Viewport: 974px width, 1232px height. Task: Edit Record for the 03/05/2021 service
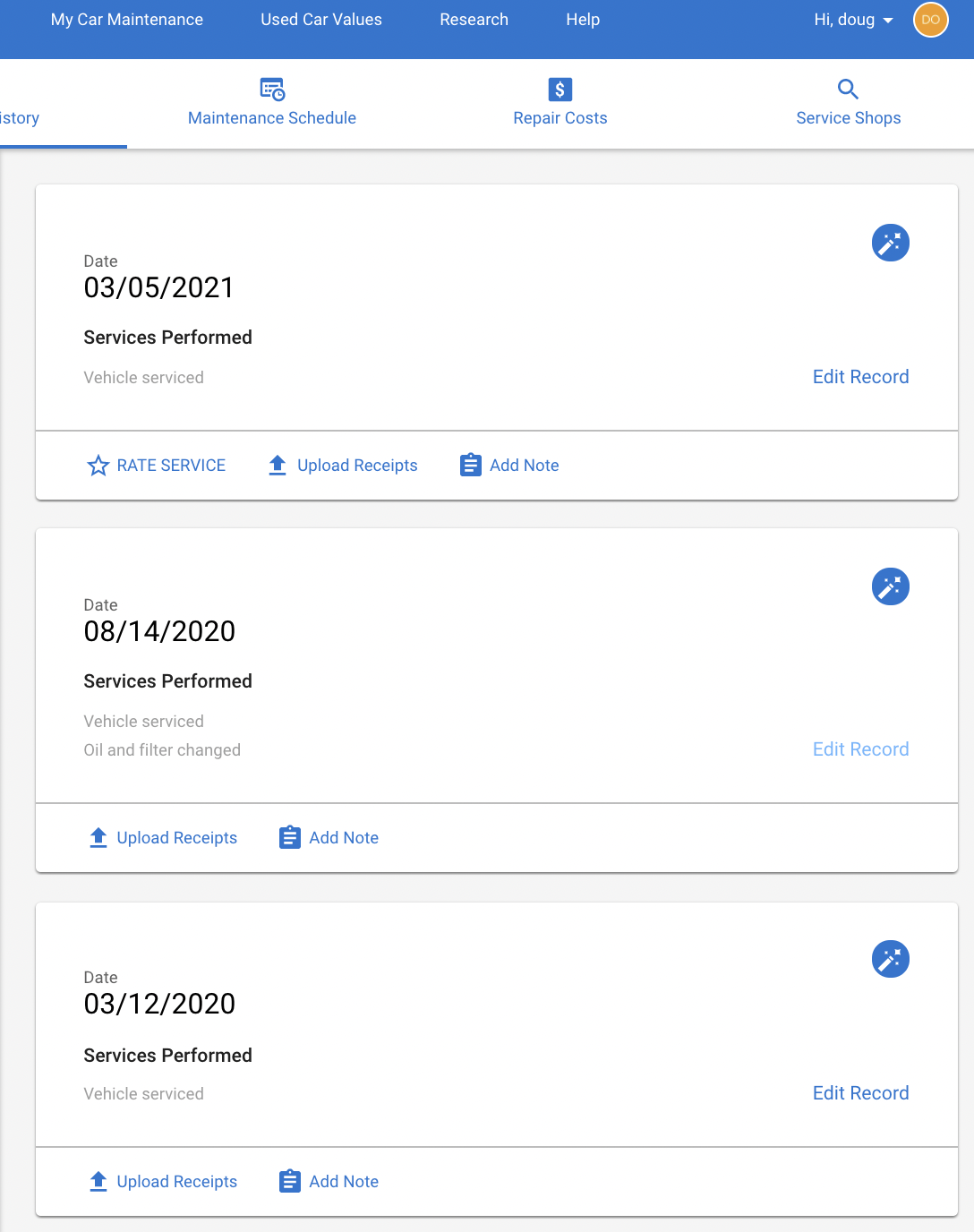[x=860, y=377]
